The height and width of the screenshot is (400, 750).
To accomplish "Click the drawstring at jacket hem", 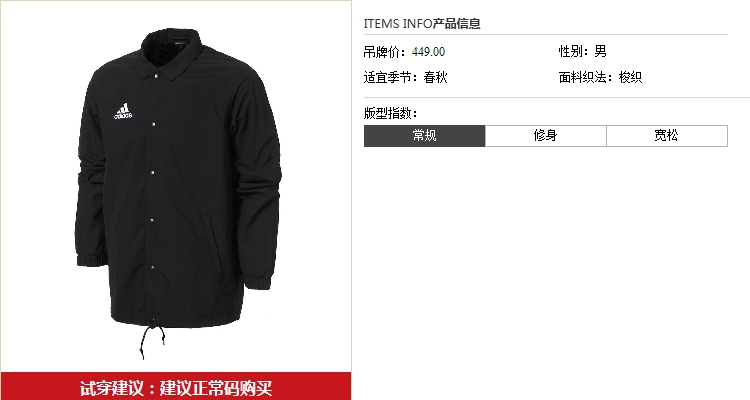I will [x=152, y=340].
